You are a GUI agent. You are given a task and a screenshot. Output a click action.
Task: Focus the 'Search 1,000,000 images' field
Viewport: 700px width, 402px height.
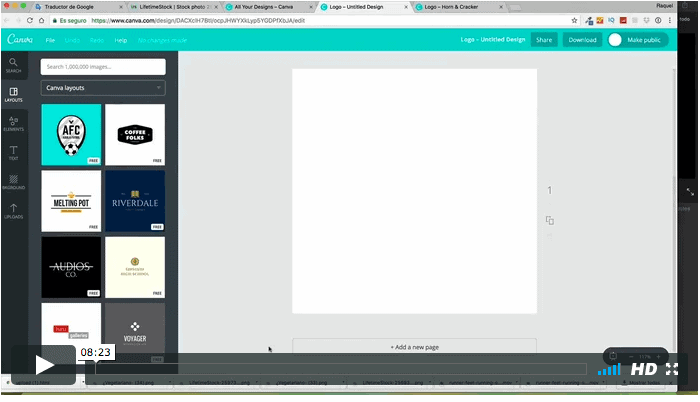point(103,67)
